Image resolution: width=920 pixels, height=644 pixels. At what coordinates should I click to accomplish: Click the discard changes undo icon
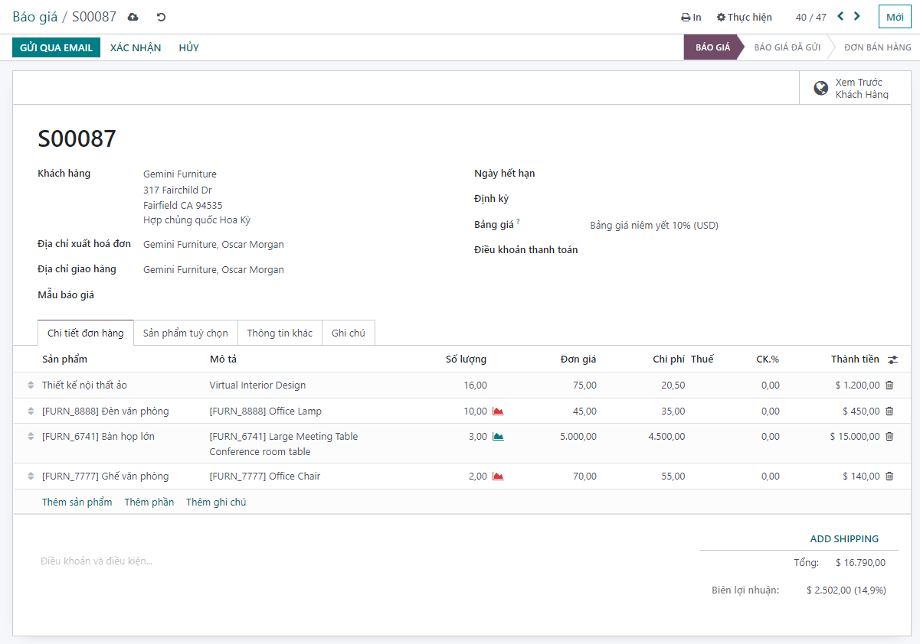[x=161, y=17]
